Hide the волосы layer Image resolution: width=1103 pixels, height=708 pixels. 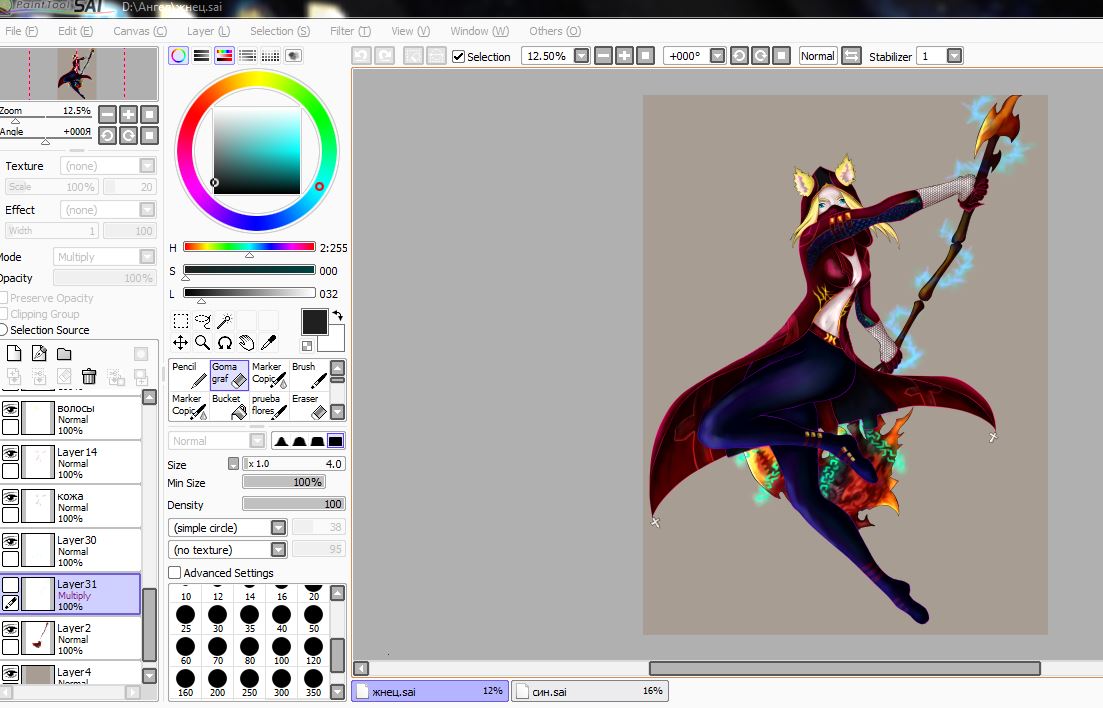tap(10, 409)
